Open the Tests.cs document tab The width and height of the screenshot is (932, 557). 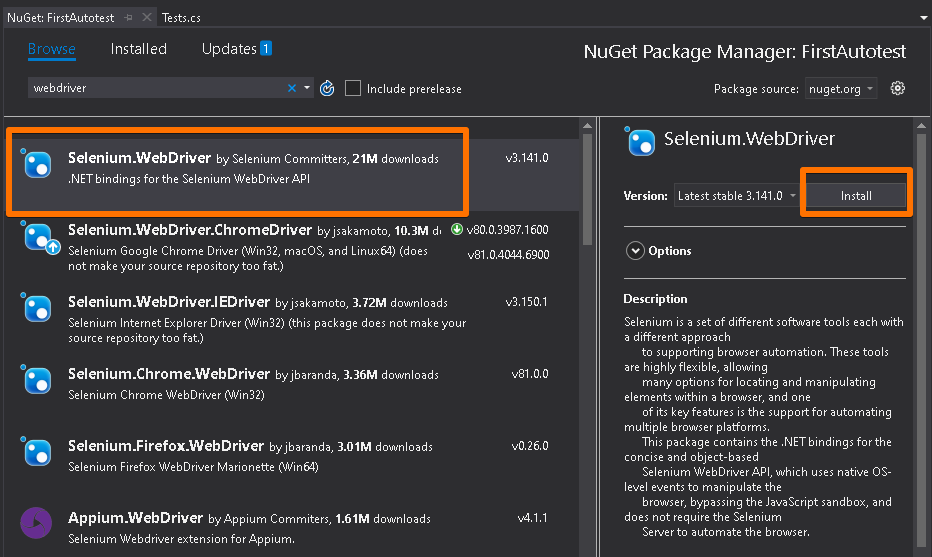[181, 18]
